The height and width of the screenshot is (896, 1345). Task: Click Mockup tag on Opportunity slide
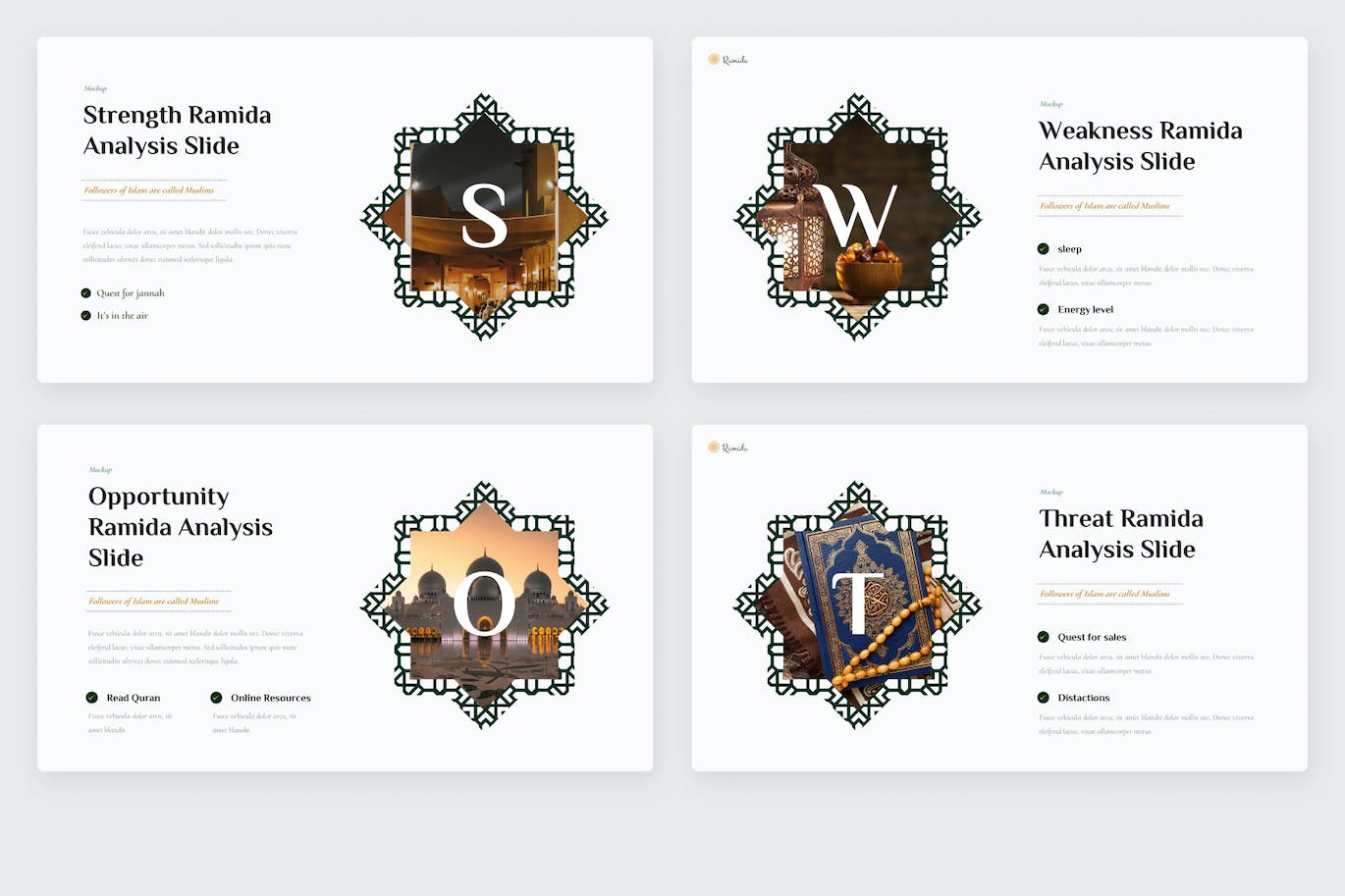tap(100, 470)
